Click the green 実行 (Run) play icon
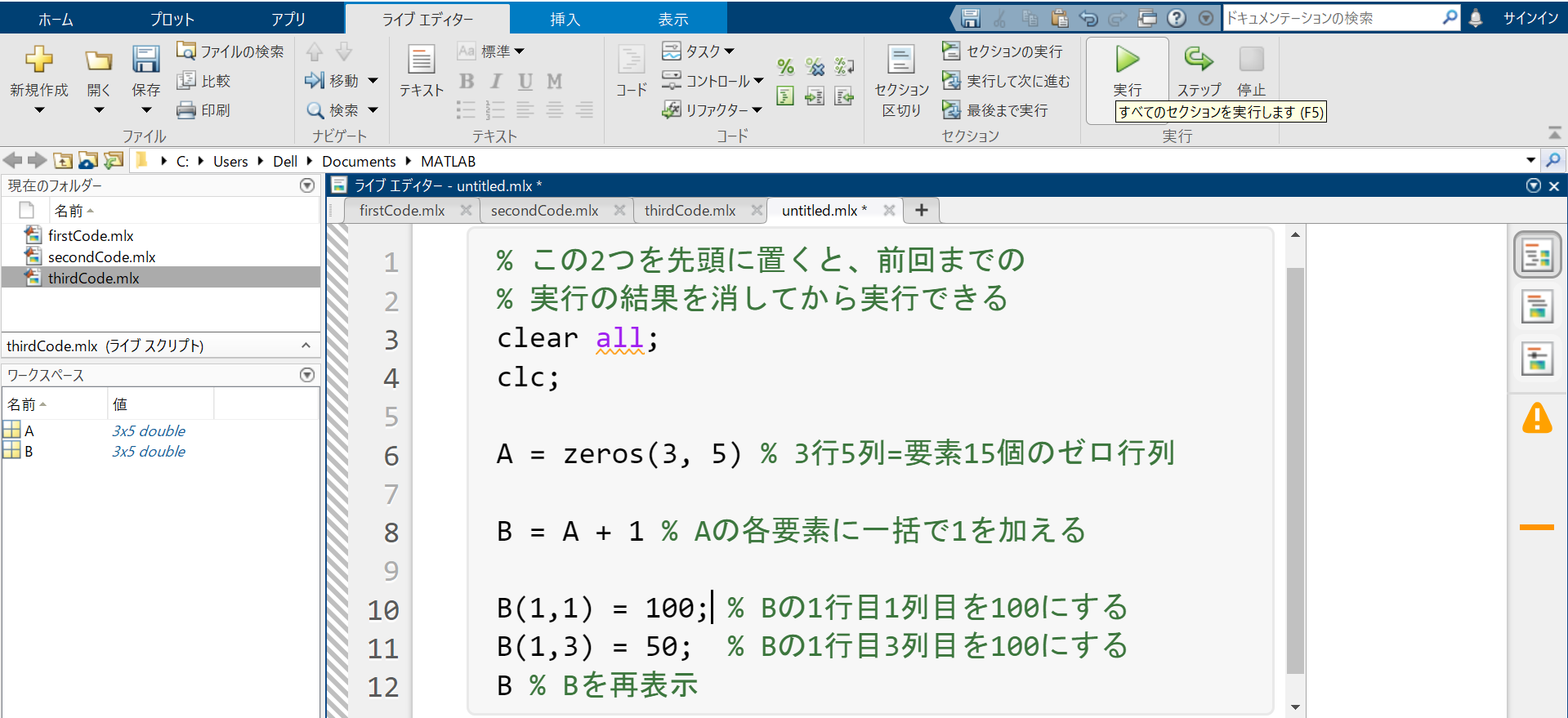The width and height of the screenshot is (1568, 718). click(1128, 59)
